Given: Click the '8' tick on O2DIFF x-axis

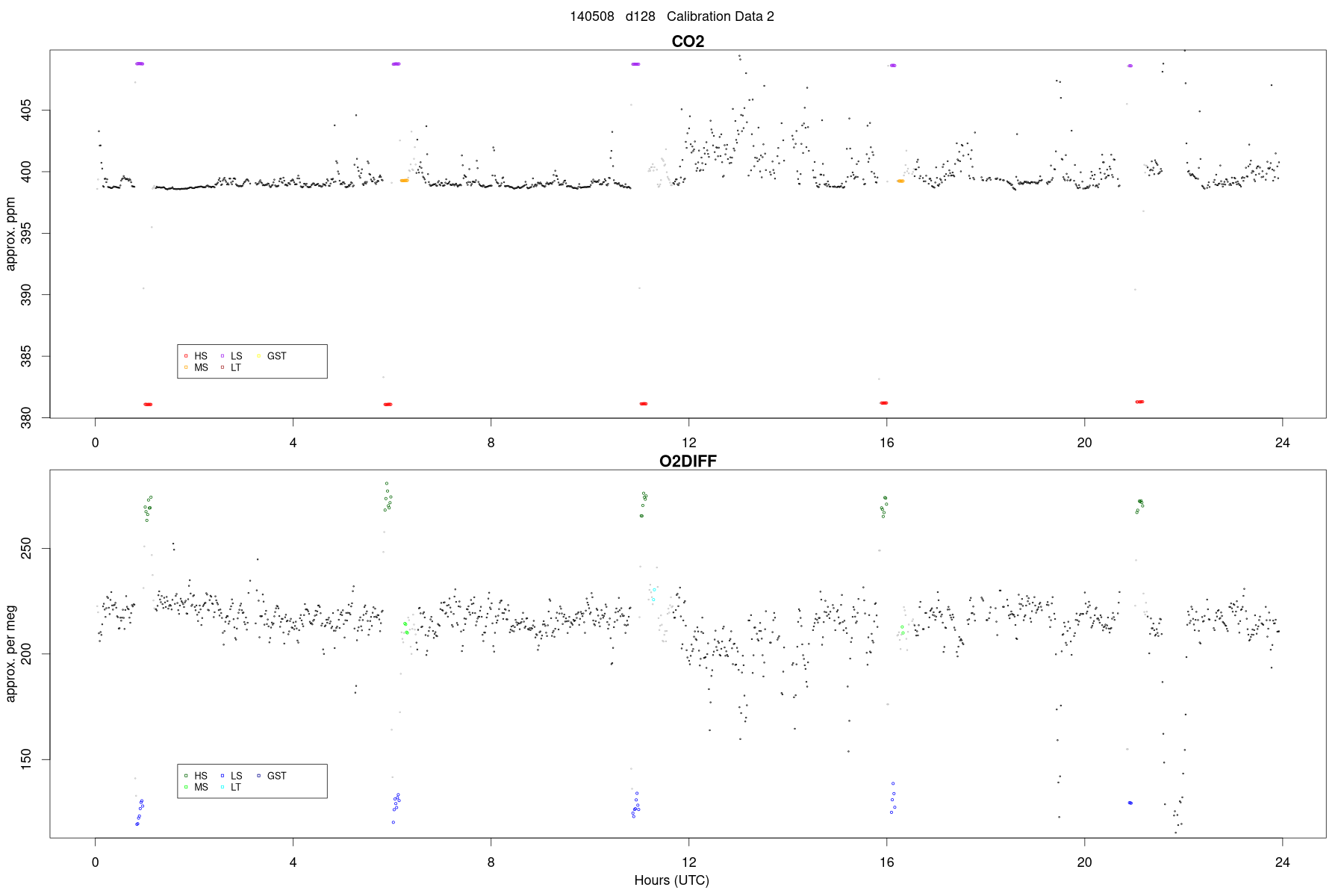Looking at the screenshot, I should point(491,862).
